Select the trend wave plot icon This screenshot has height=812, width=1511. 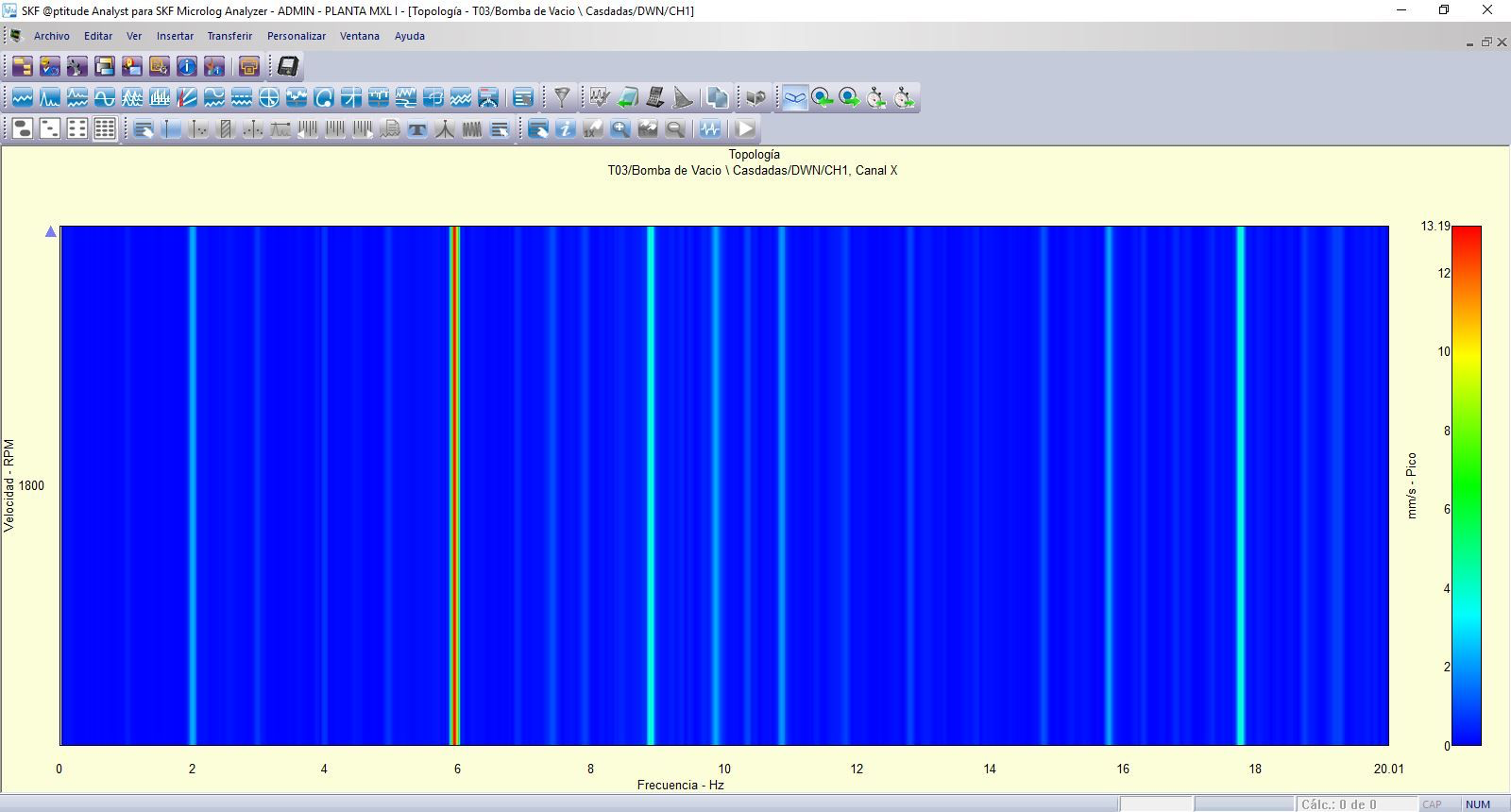22,97
